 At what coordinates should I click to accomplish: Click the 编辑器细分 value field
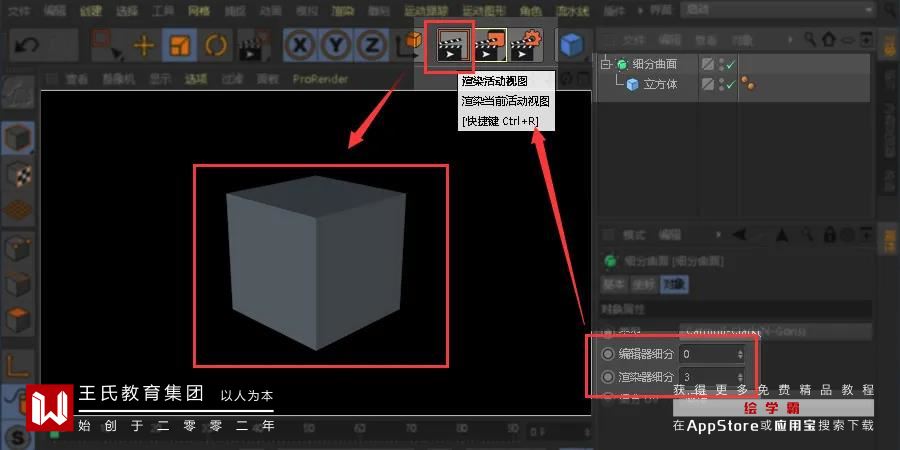(712, 354)
